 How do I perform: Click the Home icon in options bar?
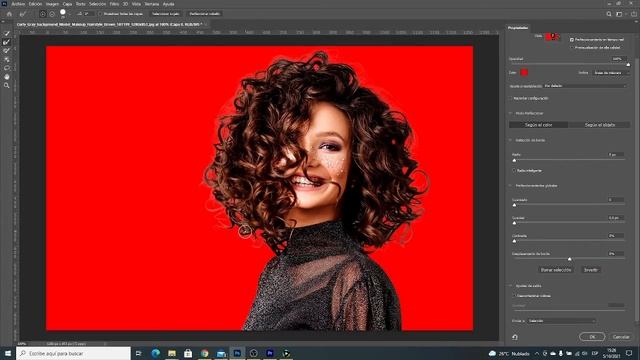click(9, 14)
